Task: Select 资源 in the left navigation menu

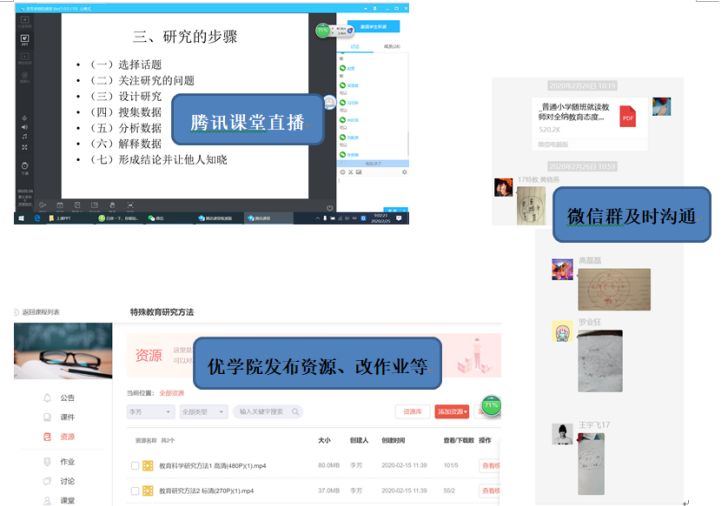Action: [67, 437]
